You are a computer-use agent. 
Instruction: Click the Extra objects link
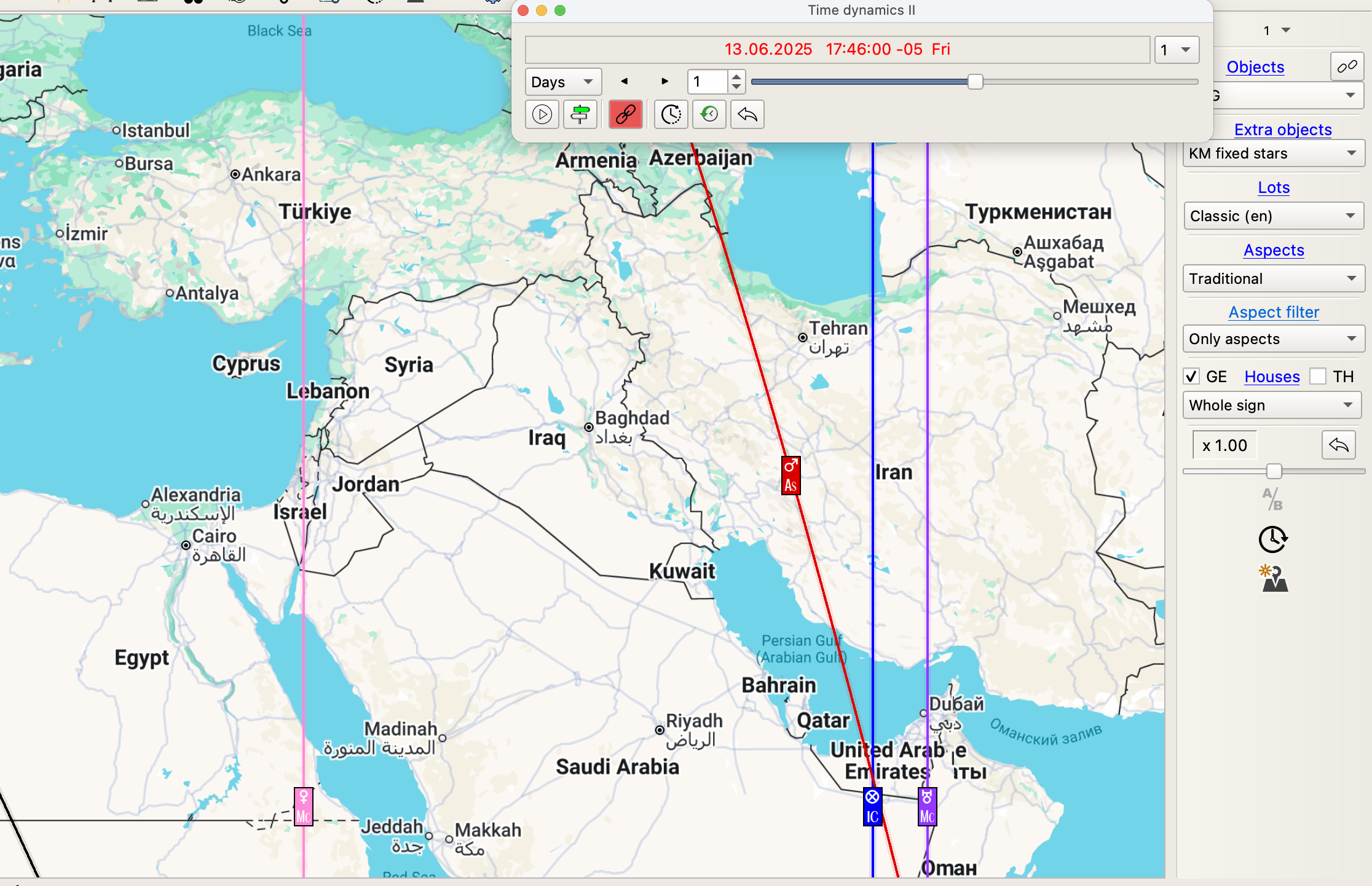click(1282, 130)
